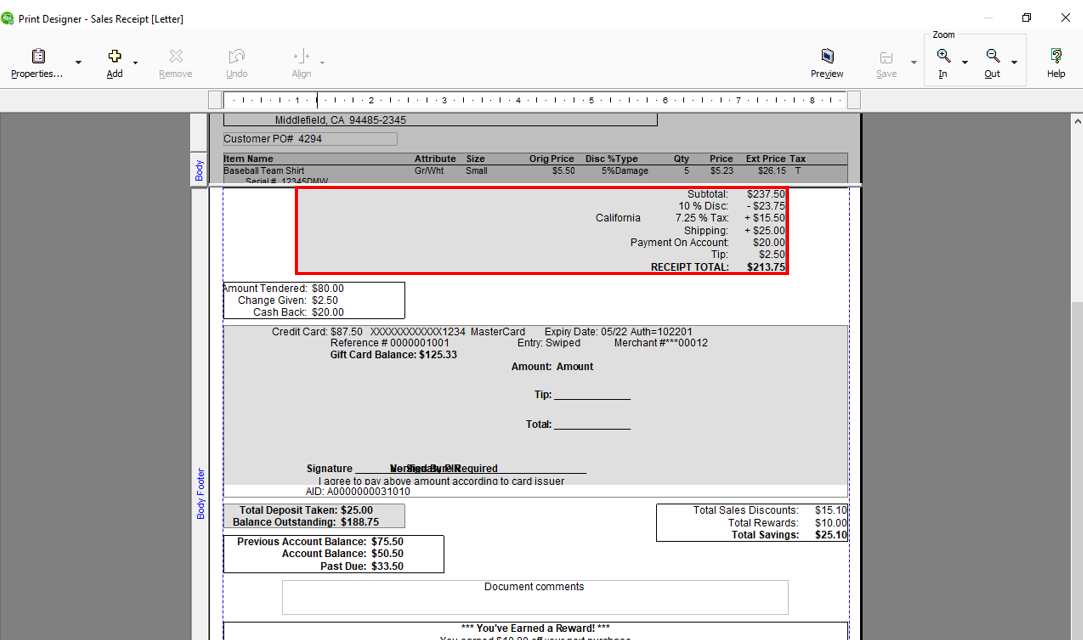This screenshot has height=640, width=1083.
Task: Click the Amount Tendered box
Action: point(312,299)
